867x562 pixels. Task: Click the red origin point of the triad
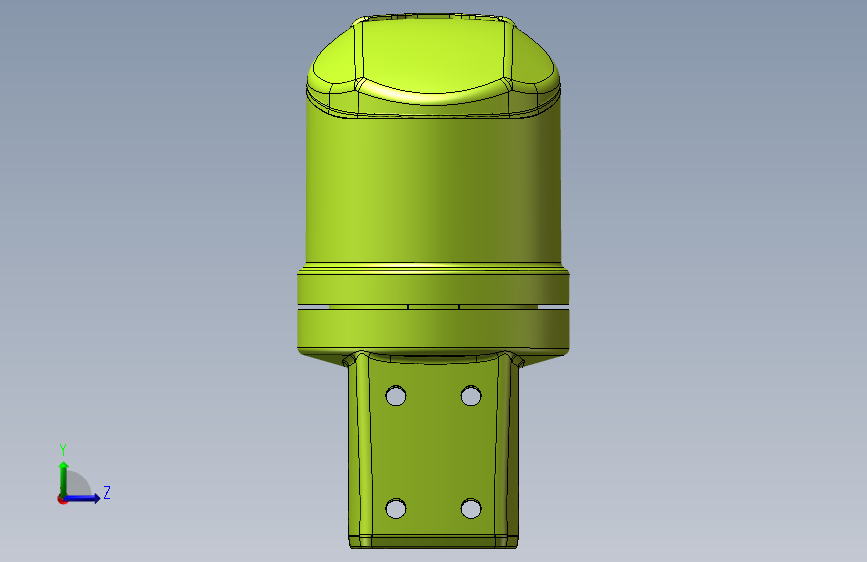tap(62, 499)
